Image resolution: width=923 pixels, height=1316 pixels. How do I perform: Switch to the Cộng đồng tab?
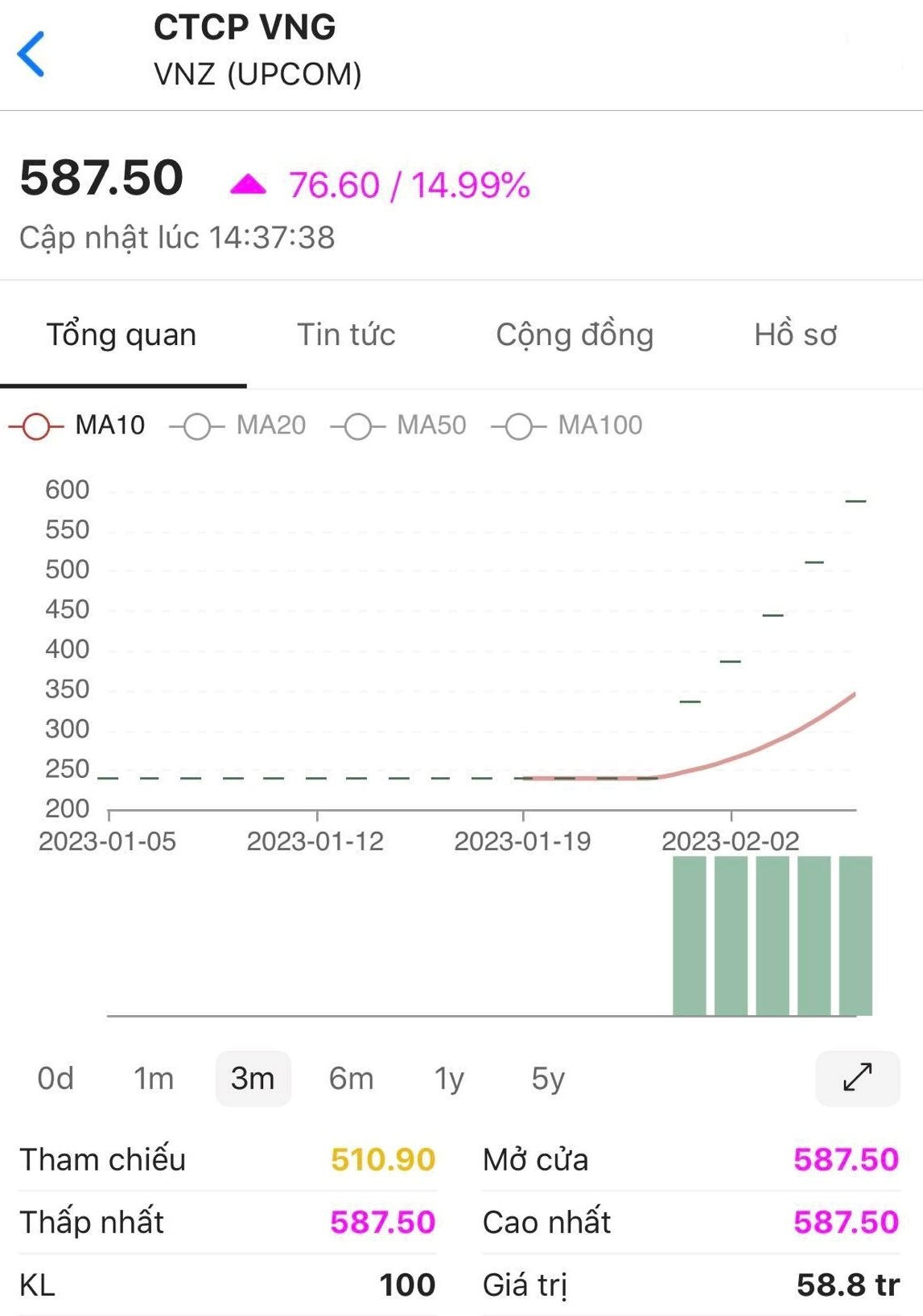[575, 335]
